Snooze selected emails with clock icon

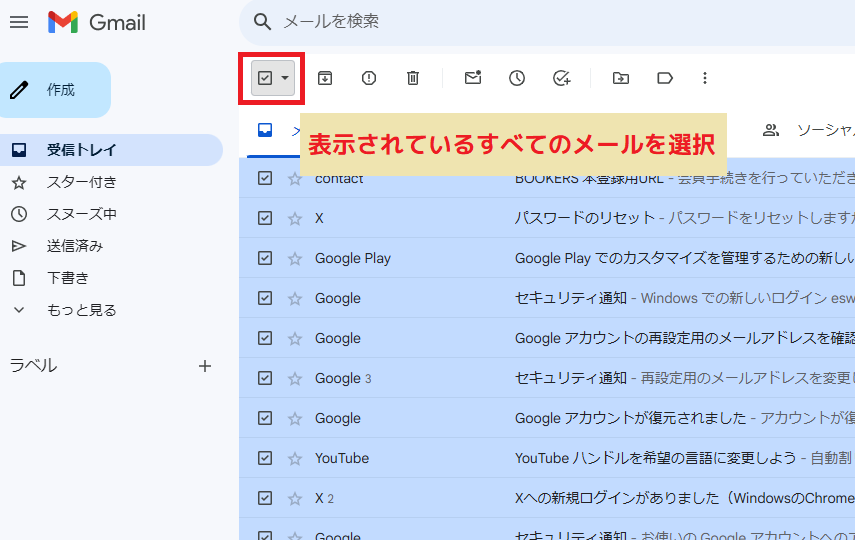[517, 78]
